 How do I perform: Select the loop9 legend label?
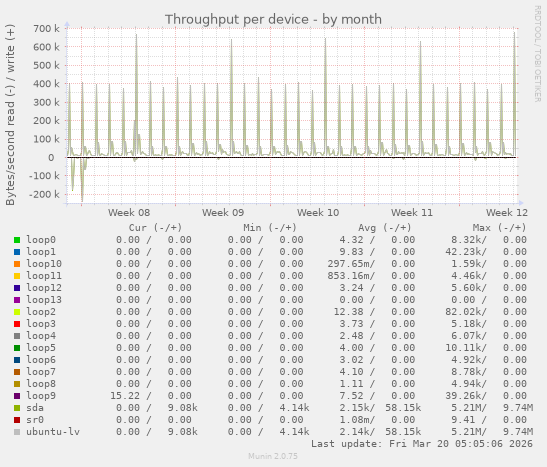[x=41, y=396]
